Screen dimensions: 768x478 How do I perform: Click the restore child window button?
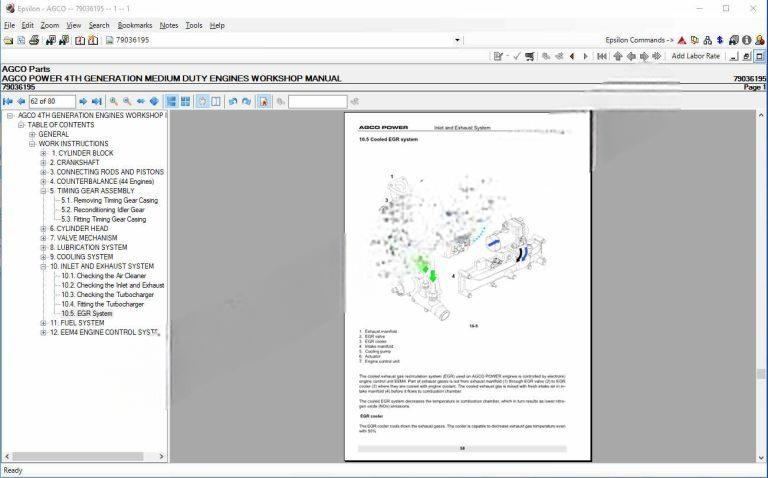[746, 56]
